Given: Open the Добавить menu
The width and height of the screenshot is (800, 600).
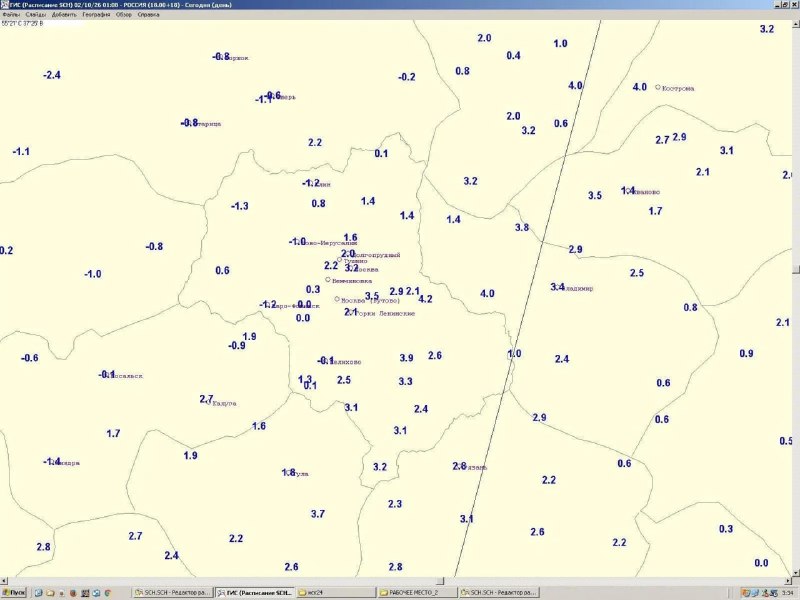Looking at the screenshot, I should [64, 15].
